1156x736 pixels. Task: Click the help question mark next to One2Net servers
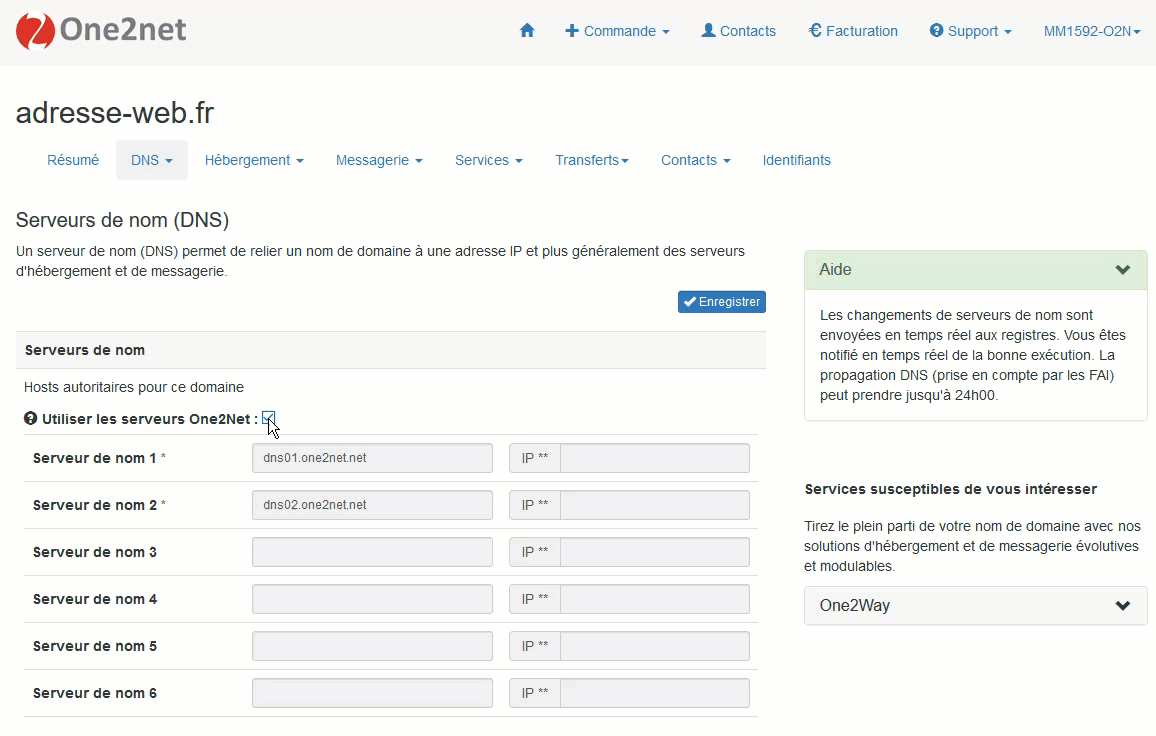click(30, 419)
